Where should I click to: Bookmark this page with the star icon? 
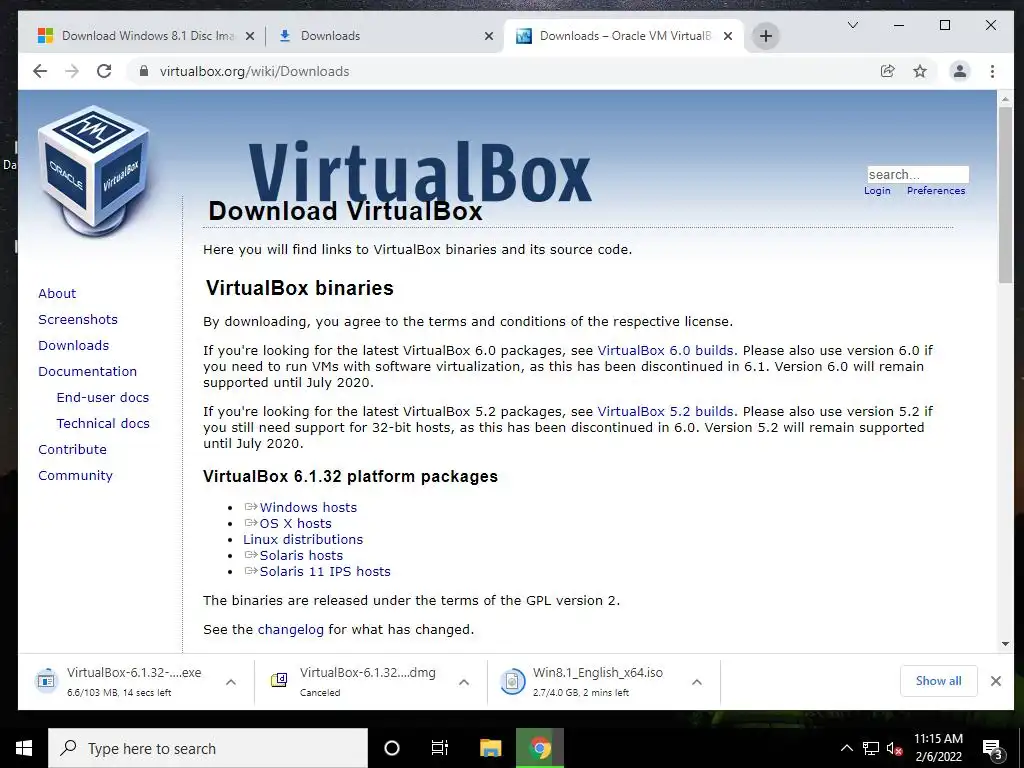(x=920, y=71)
